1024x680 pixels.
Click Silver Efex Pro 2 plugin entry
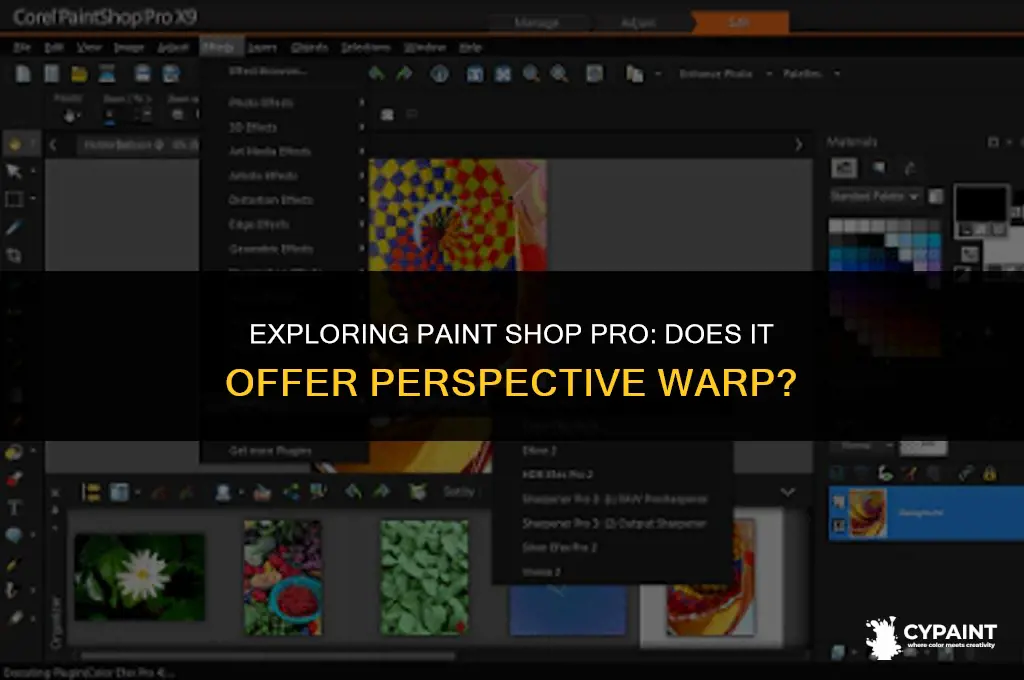pos(560,547)
